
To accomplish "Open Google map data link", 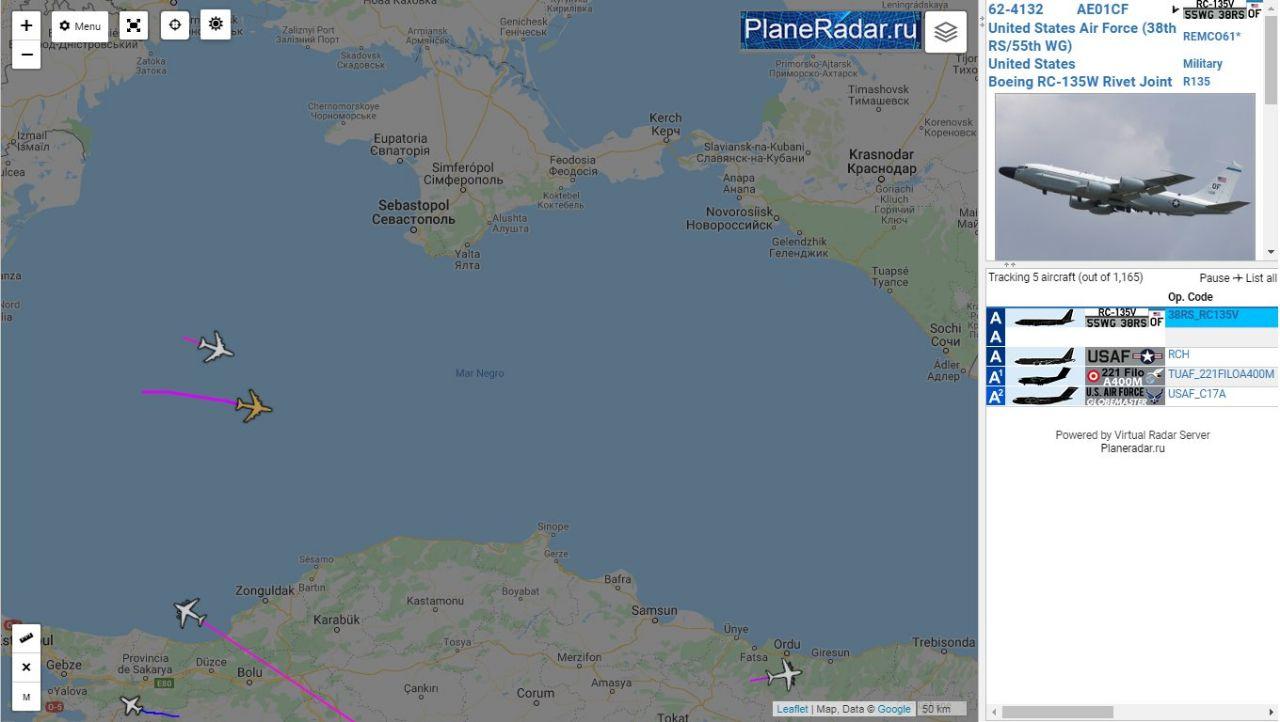I will 894,709.
